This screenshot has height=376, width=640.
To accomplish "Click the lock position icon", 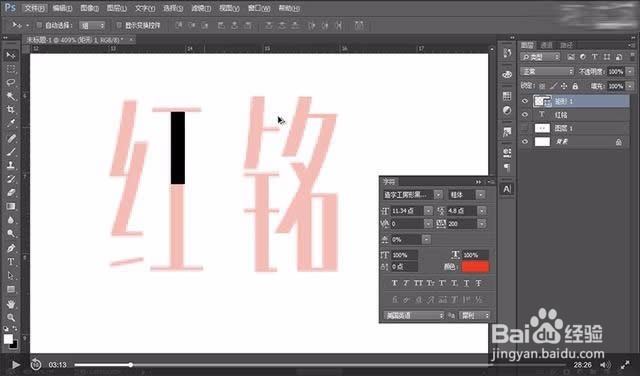I will [x=564, y=86].
